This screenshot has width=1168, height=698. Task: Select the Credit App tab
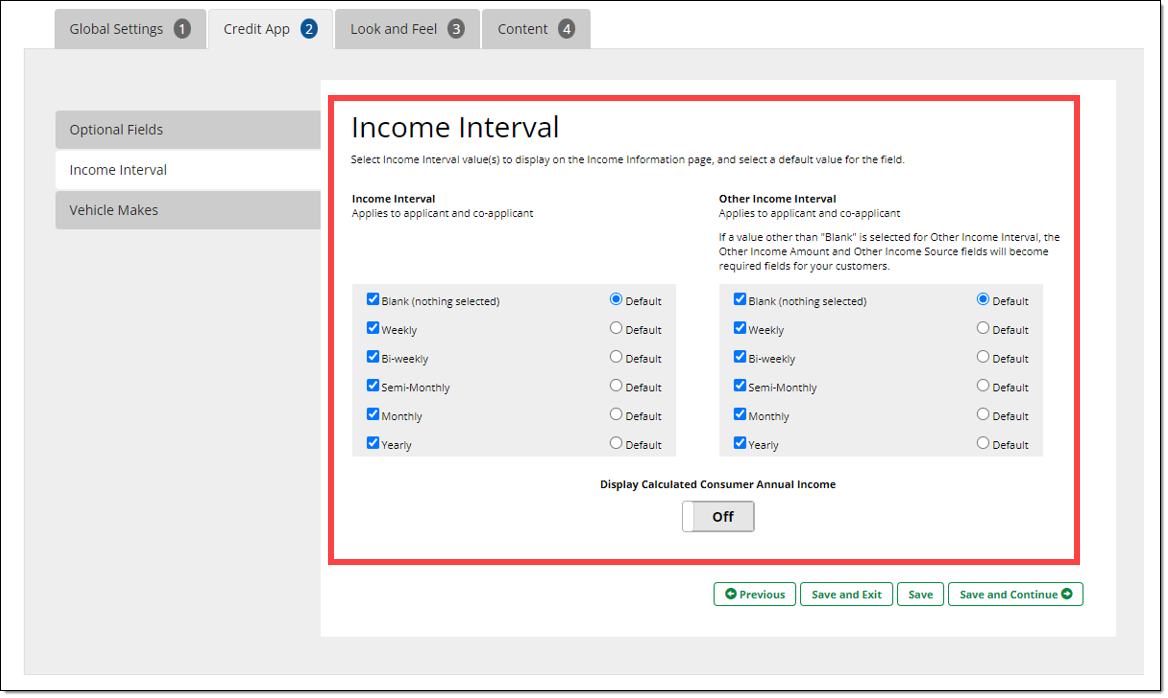click(x=270, y=29)
